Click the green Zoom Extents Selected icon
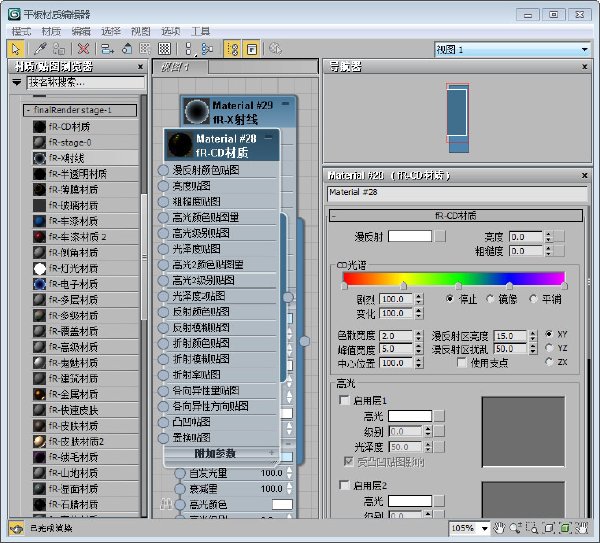Viewport: 600px width, 543px height. (565, 528)
